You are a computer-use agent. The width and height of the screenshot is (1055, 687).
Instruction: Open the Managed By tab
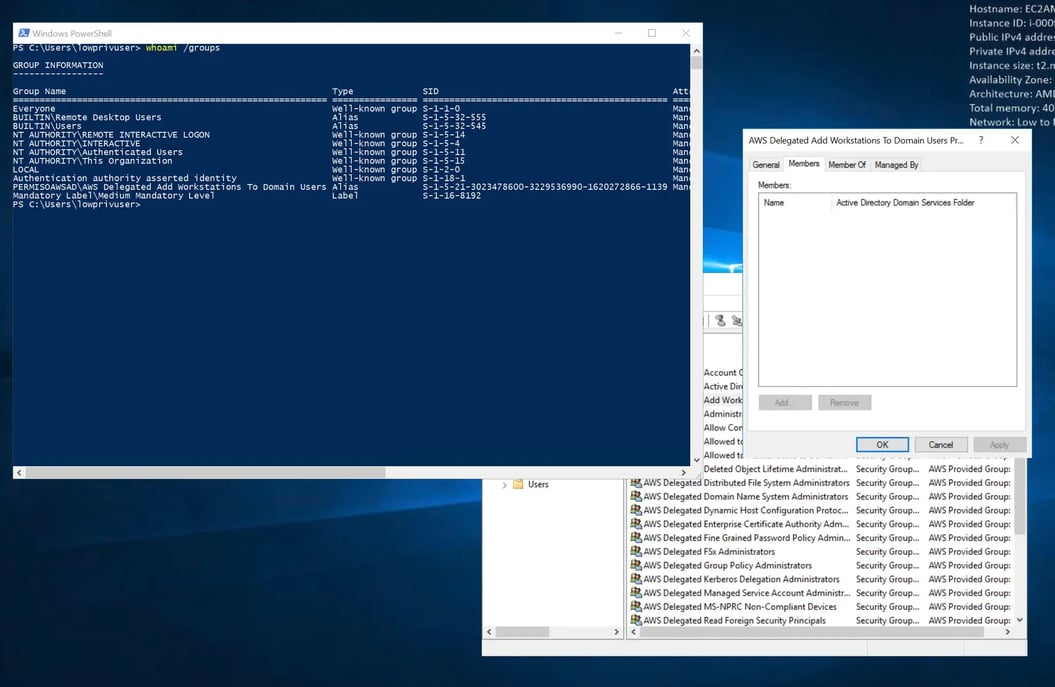pyautogui.click(x=896, y=165)
